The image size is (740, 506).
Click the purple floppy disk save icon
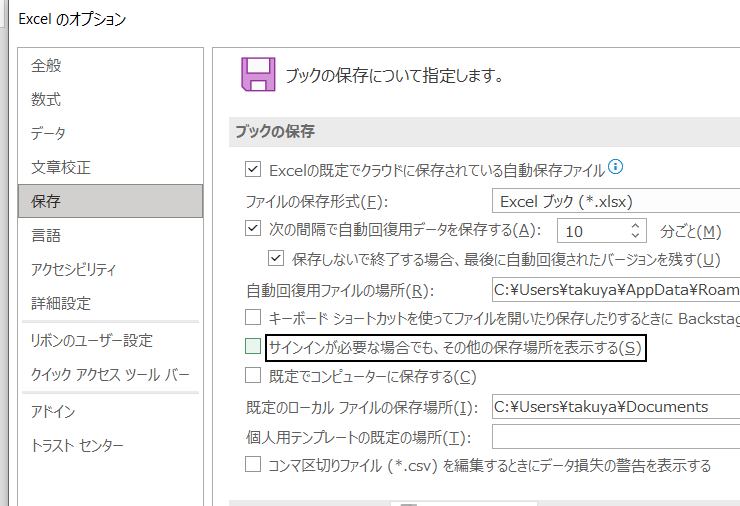coord(258,75)
